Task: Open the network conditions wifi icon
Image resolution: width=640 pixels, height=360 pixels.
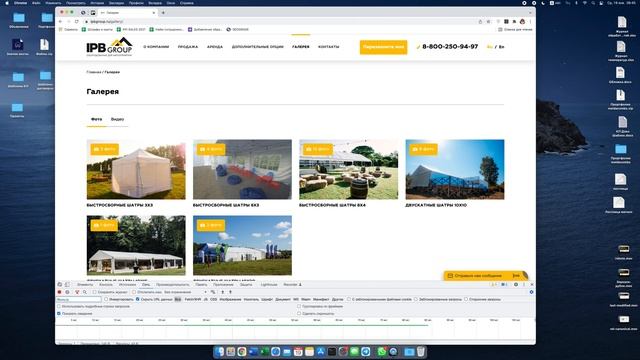Action: [213, 292]
